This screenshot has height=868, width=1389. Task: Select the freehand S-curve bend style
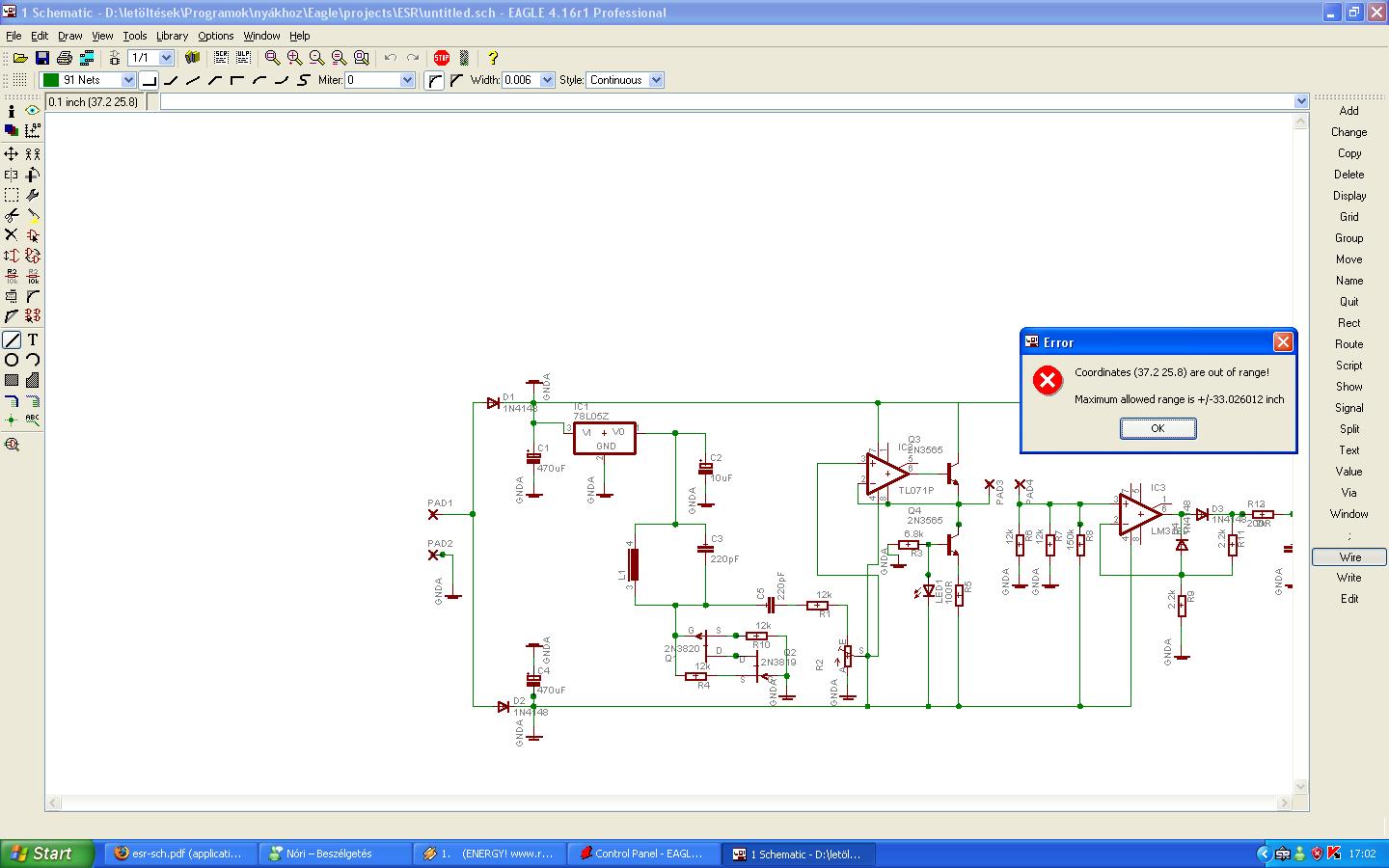tap(304, 80)
